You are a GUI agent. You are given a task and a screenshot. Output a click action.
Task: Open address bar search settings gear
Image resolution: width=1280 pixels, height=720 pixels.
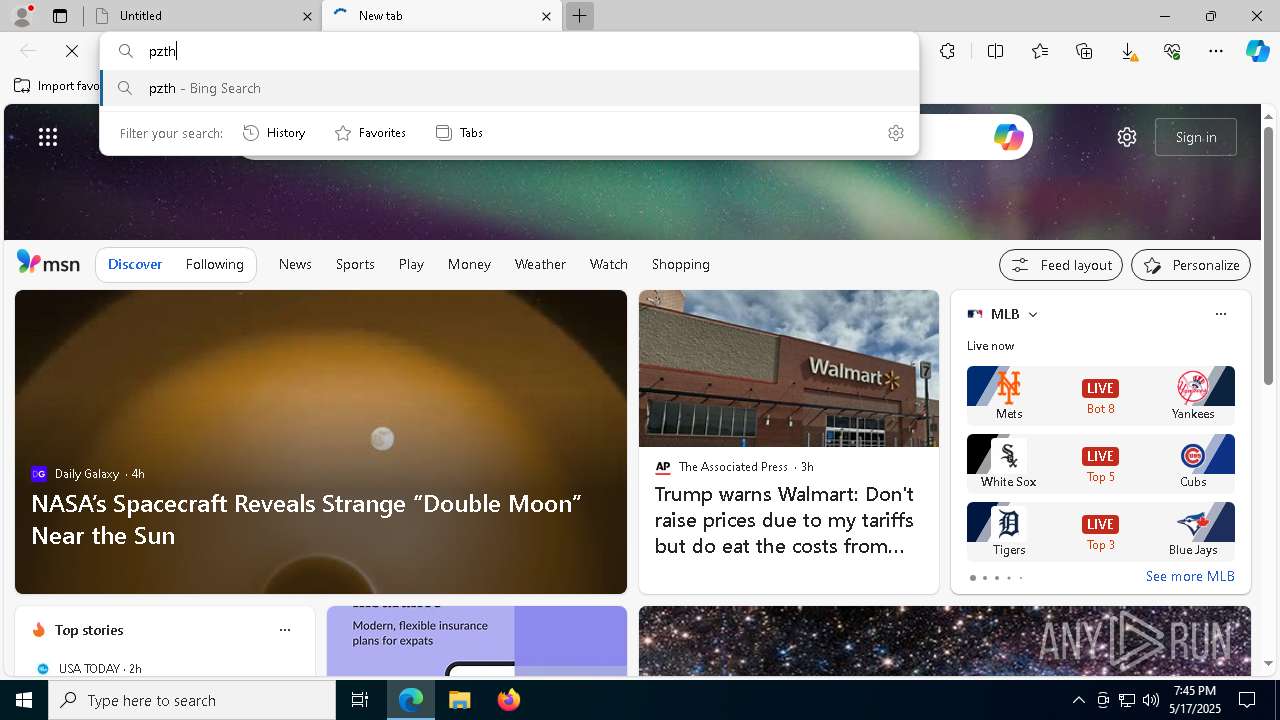click(896, 133)
